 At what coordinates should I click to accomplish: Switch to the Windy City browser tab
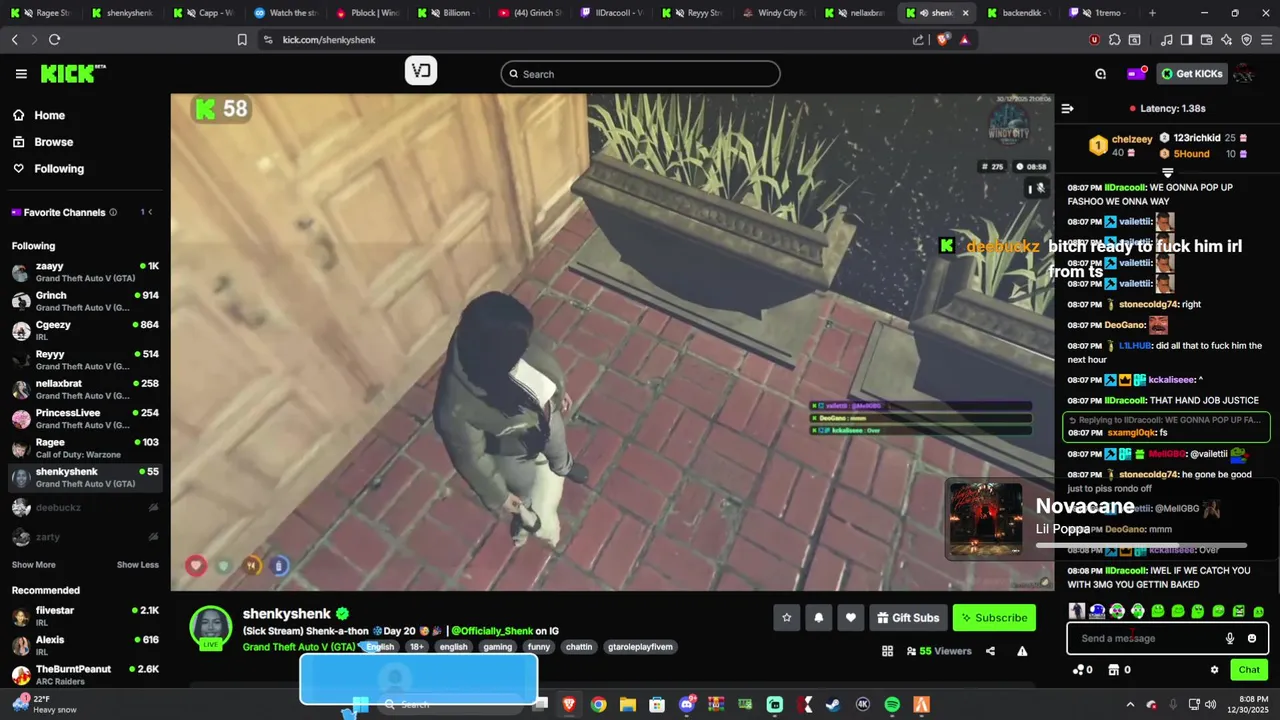775,13
